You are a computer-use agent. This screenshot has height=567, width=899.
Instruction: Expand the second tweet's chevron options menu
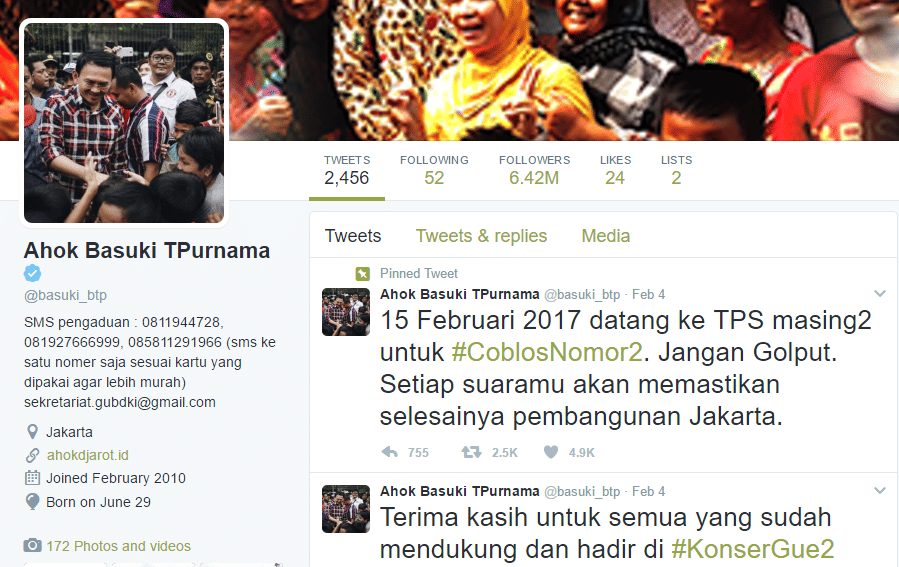880,491
